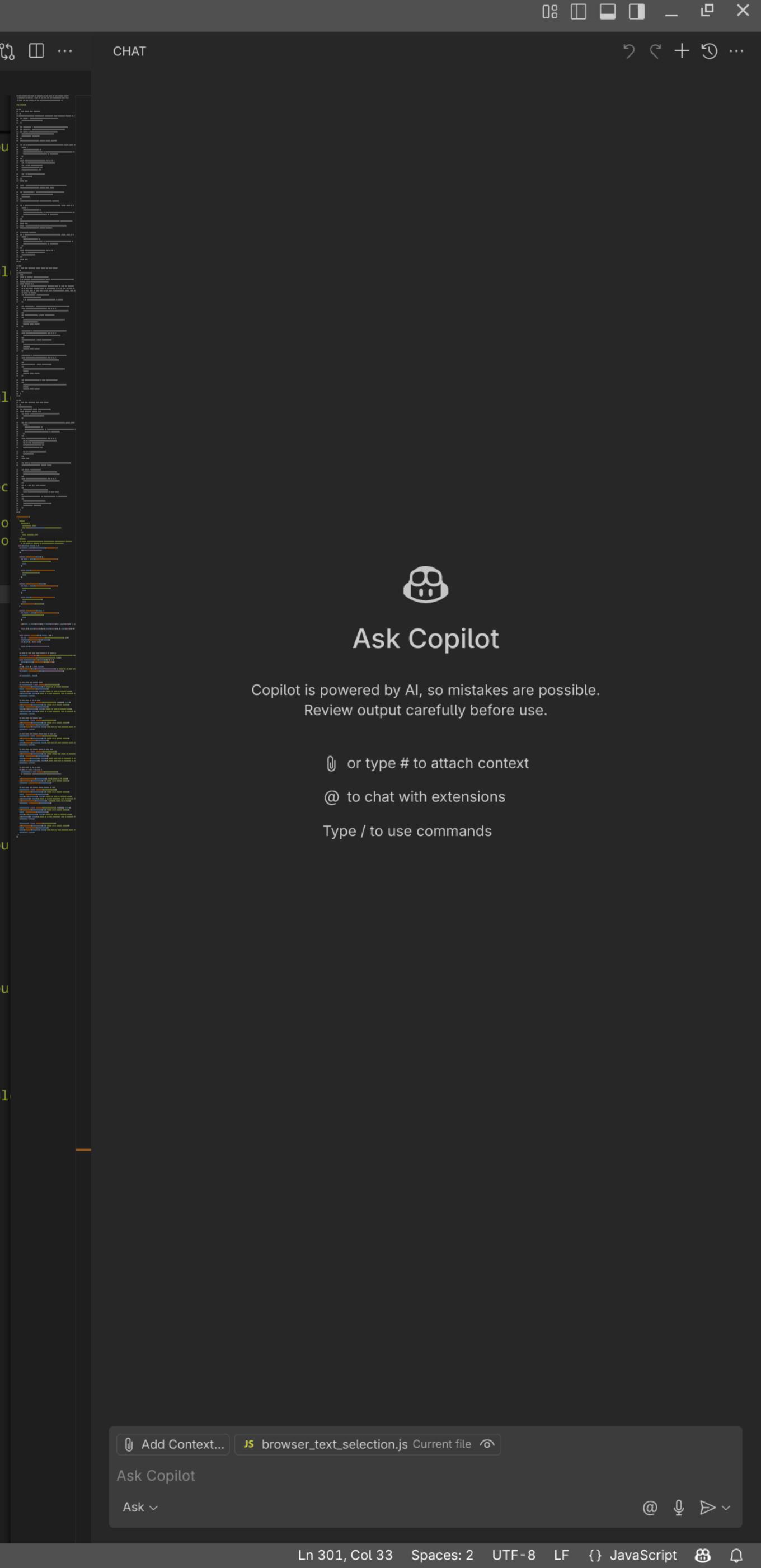This screenshot has width=761, height=1568.
Task: Toggle current file context eye icon
Action: pos(487,1444)
